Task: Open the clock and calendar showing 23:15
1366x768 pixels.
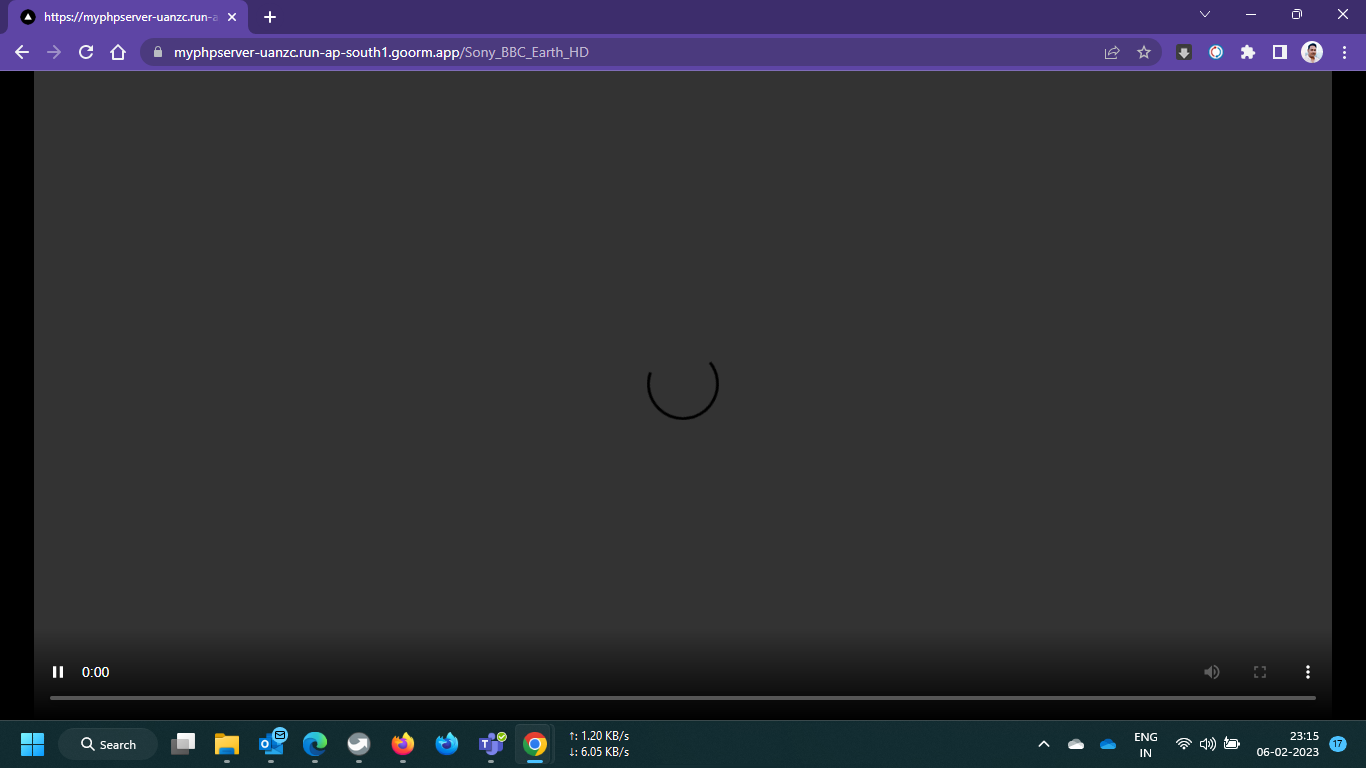Action: [1288, 744]
